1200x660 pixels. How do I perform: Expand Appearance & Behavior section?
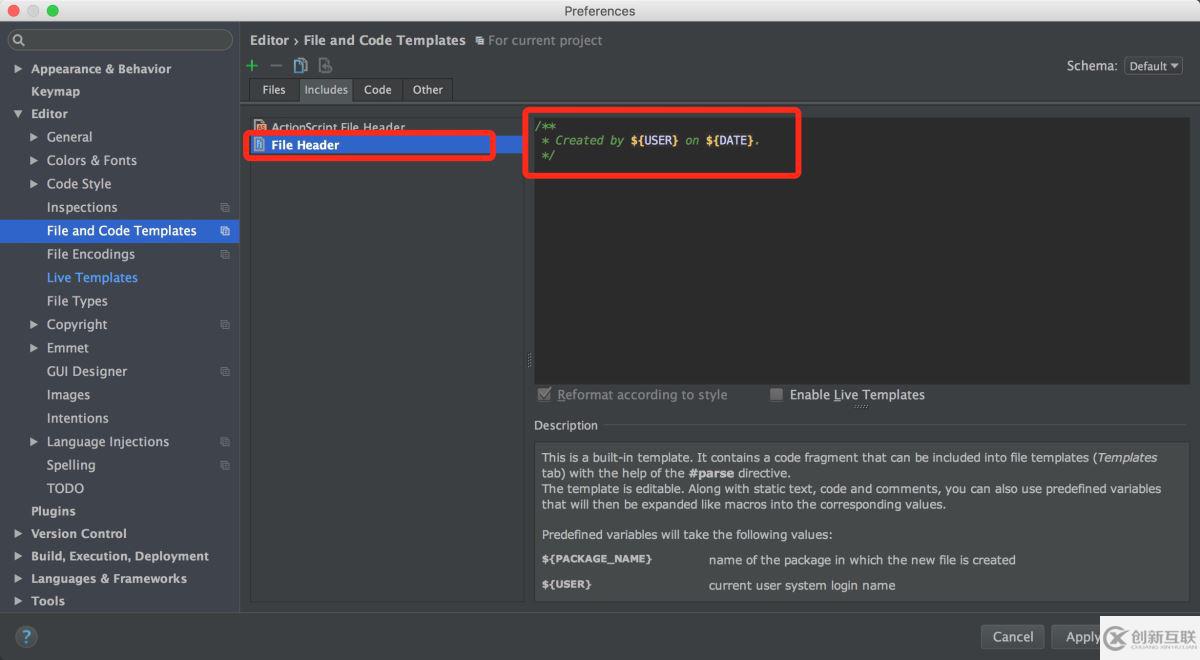[18, 69]
